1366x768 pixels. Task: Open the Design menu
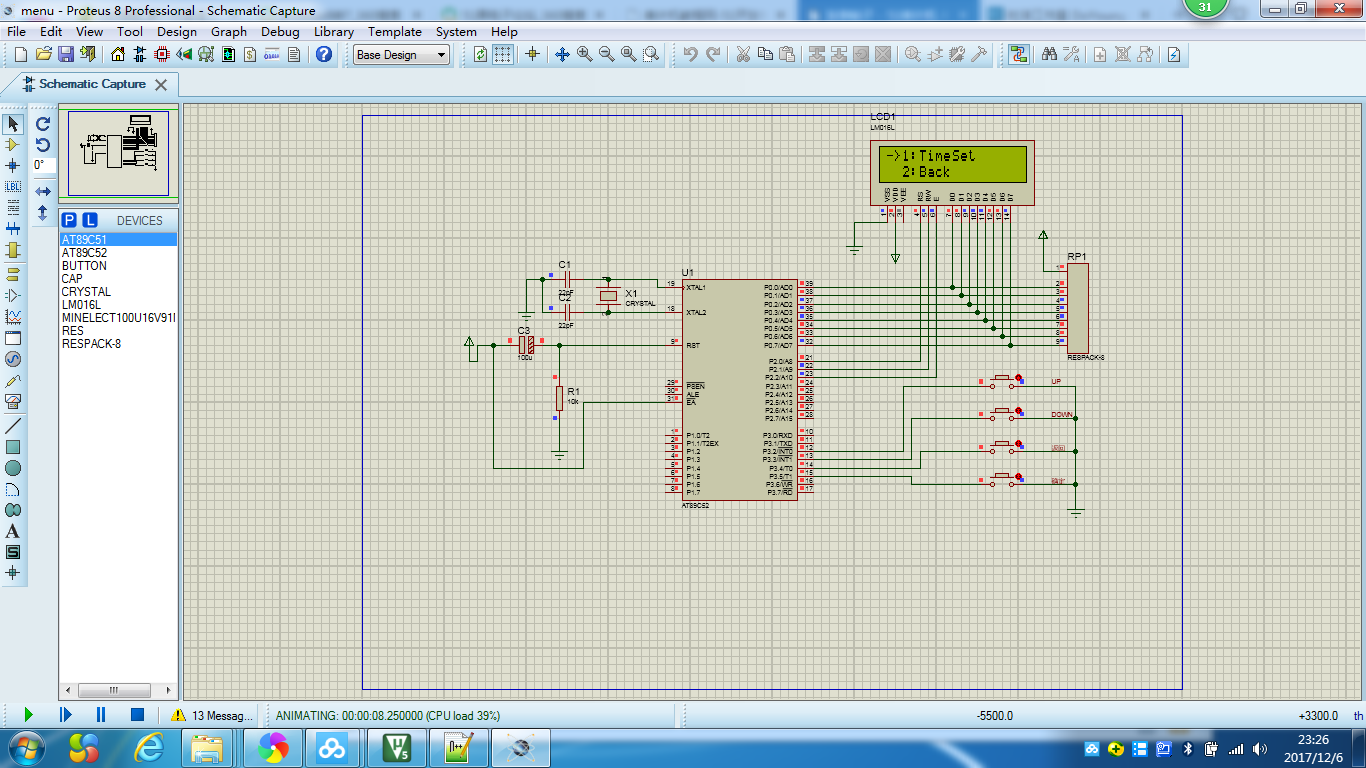(177, 31)
